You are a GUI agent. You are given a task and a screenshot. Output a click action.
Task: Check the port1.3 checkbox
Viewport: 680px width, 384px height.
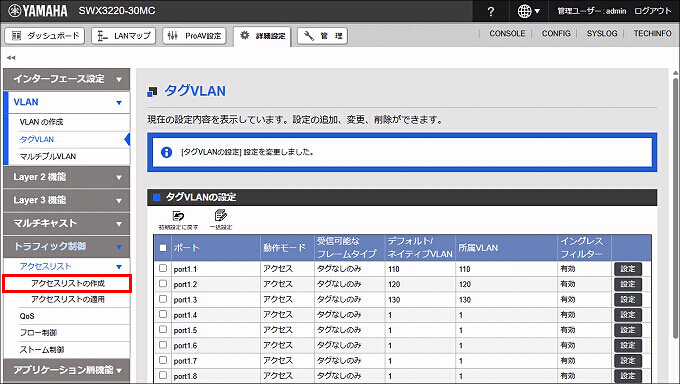pyautogui.click(x=163, y=299)
